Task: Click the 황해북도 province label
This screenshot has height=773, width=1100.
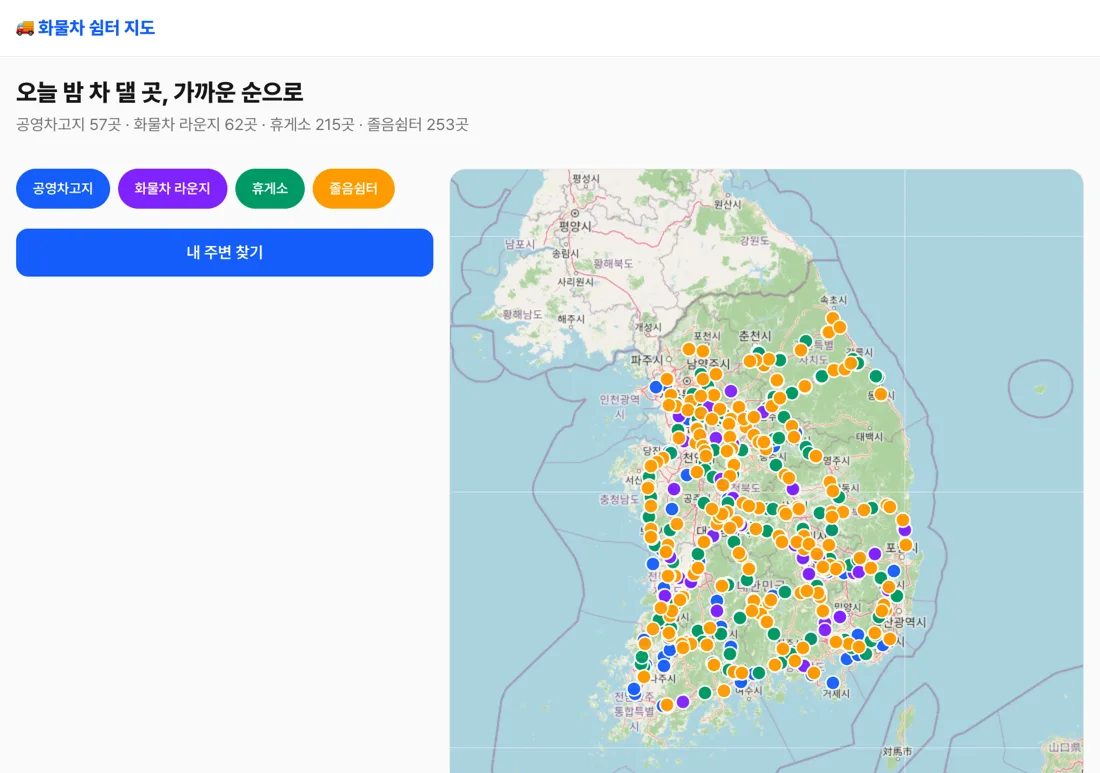Action: pos(613,264)
